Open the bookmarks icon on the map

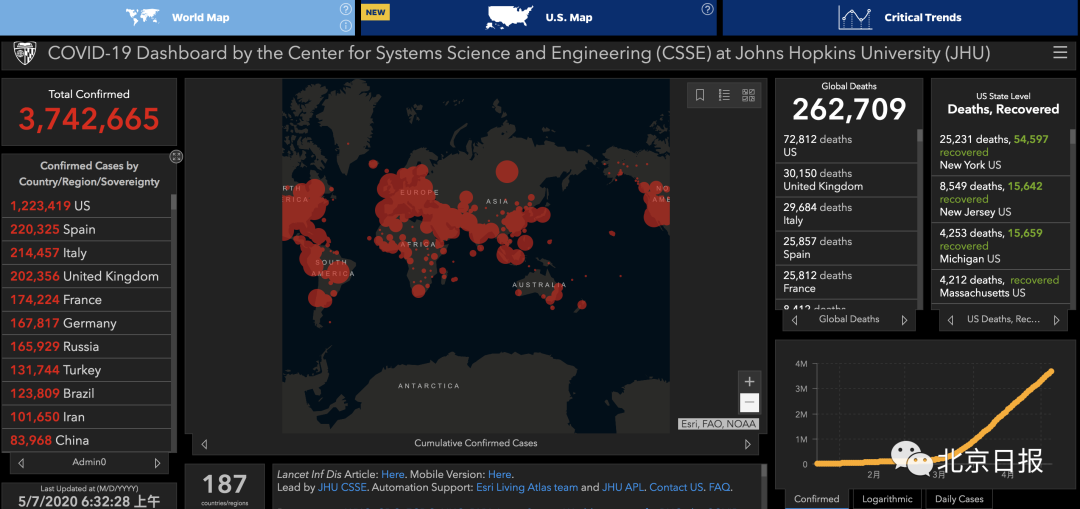700,95
